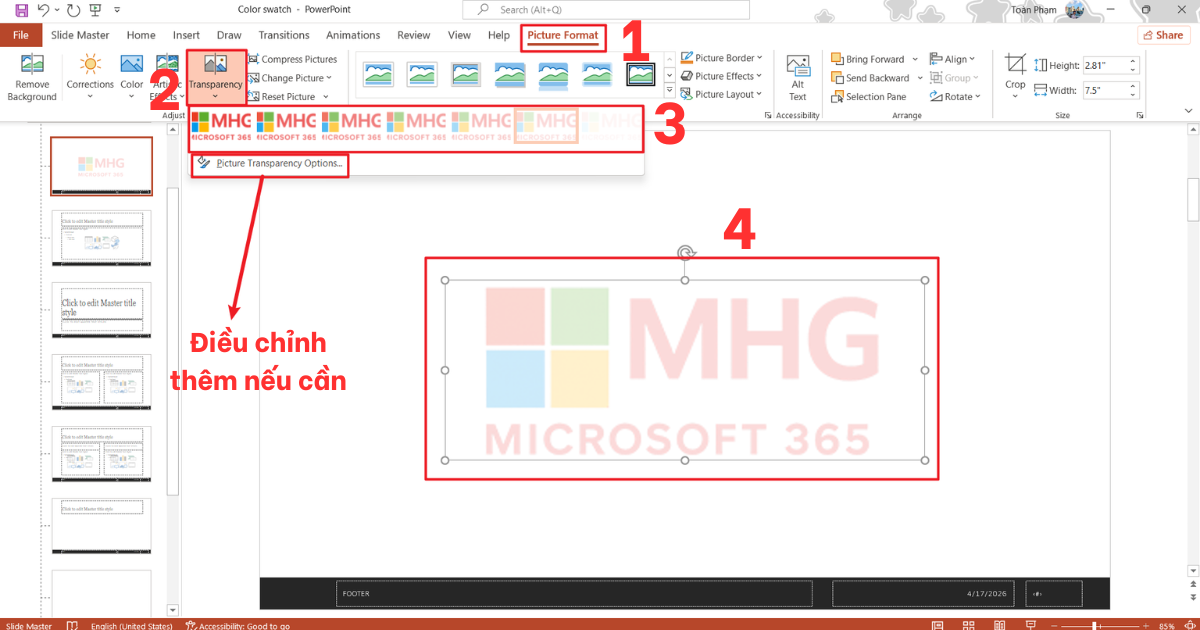Screen dimensions: 1200x630
Task: Click Accessibility: Good to go status
Action: 238,626
